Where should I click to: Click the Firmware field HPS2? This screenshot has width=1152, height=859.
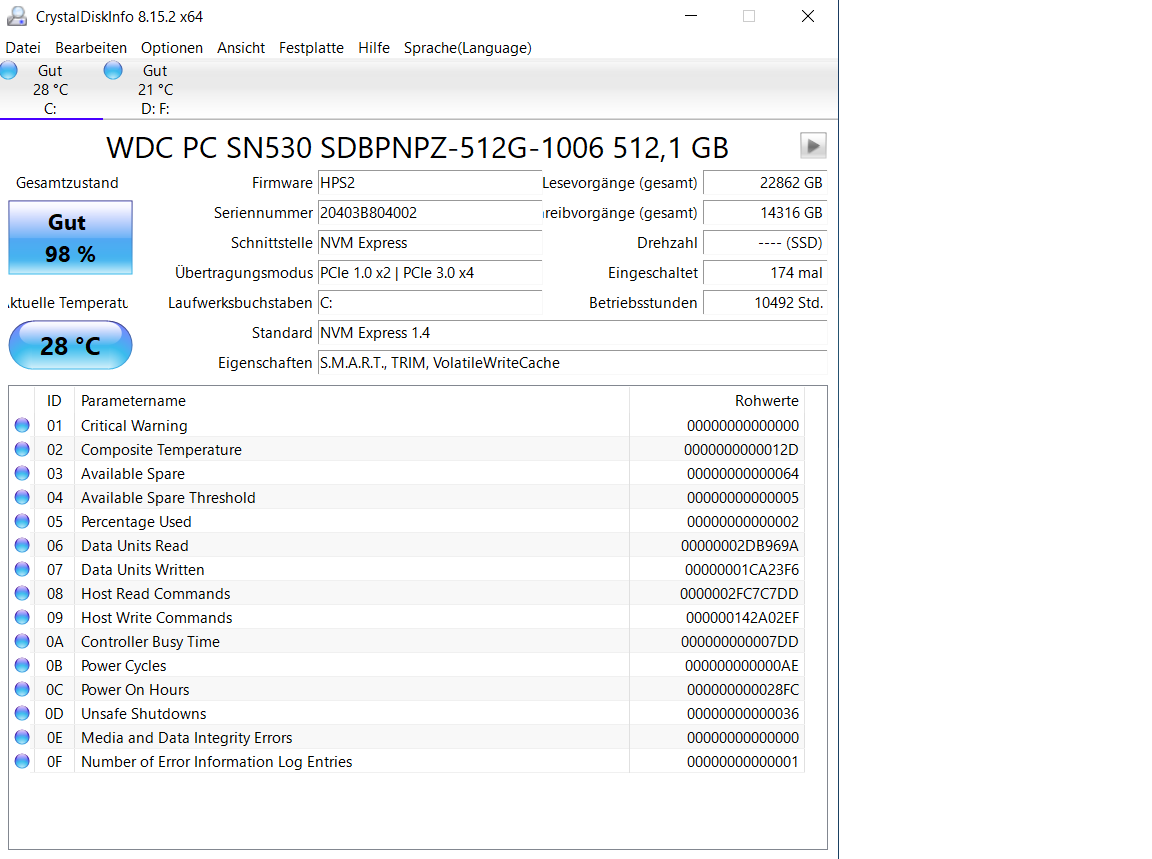coord(430,183)
